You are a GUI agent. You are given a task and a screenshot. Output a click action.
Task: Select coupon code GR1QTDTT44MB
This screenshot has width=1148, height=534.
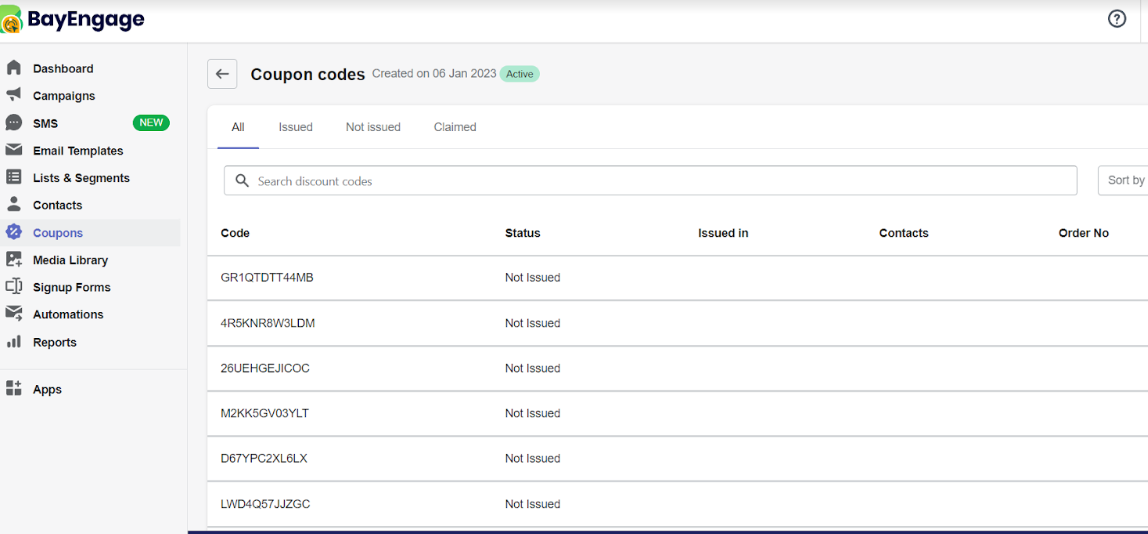pos(266,278)
